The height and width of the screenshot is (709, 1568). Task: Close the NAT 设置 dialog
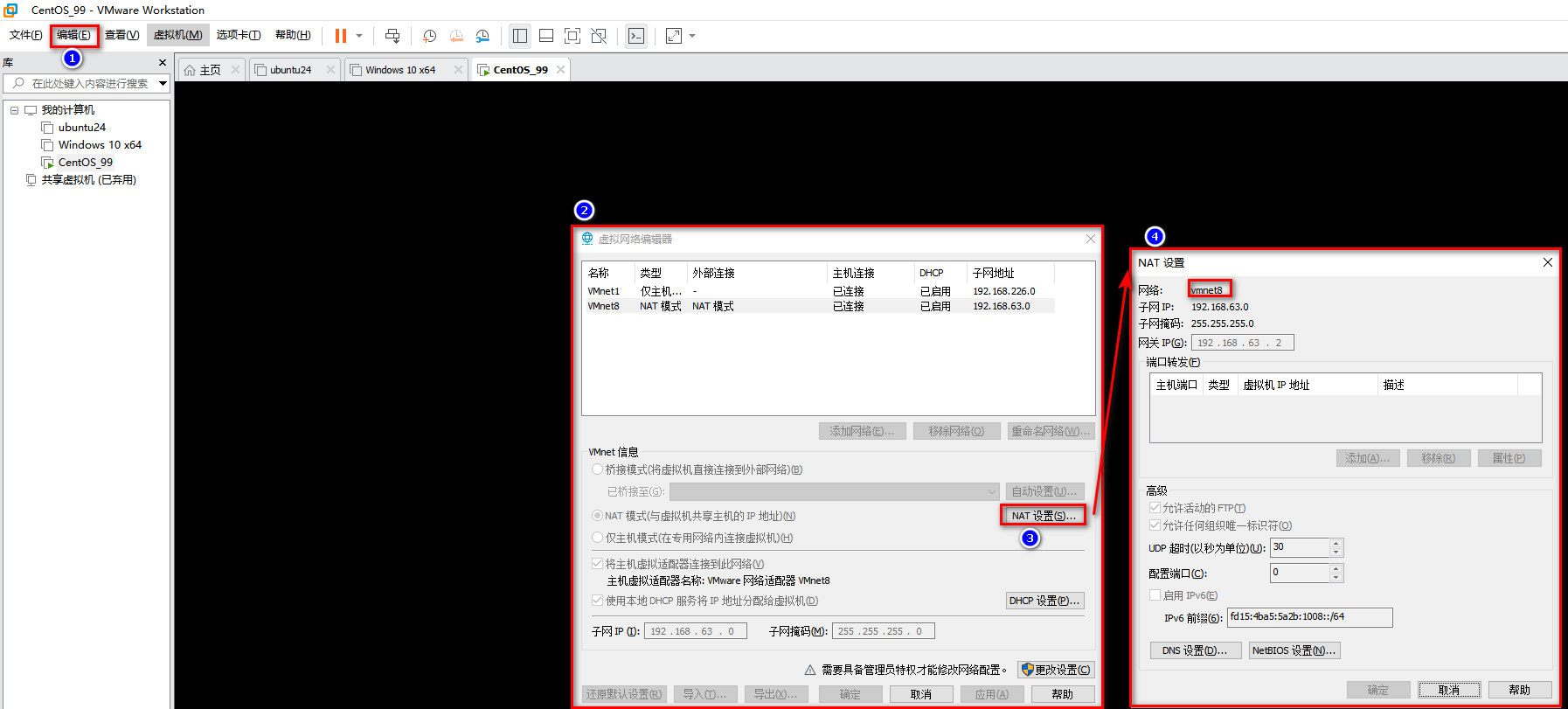point(1548,262)
